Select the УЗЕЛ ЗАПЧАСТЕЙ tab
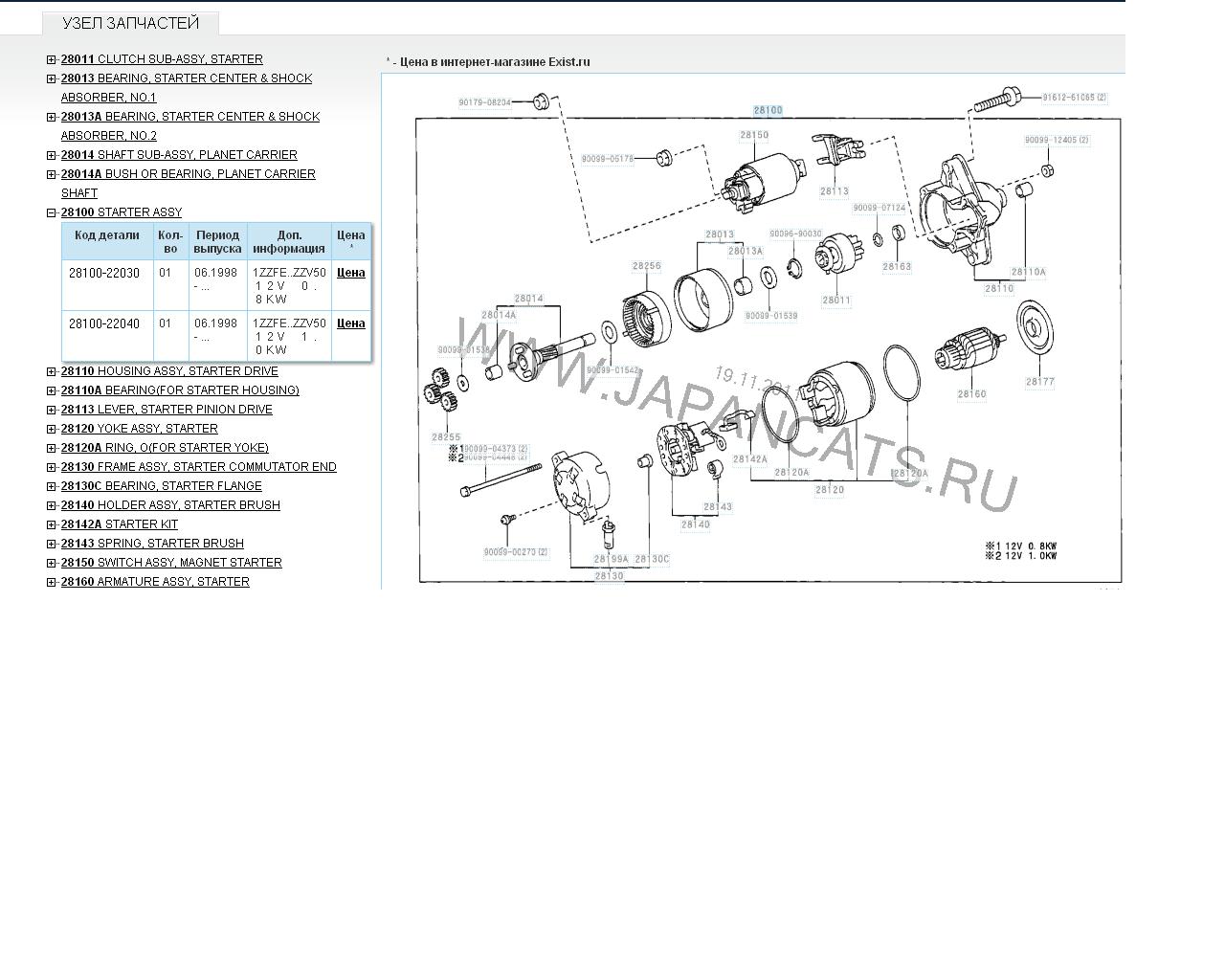The height and width of the screenshot is (980, 1225). 130,23
